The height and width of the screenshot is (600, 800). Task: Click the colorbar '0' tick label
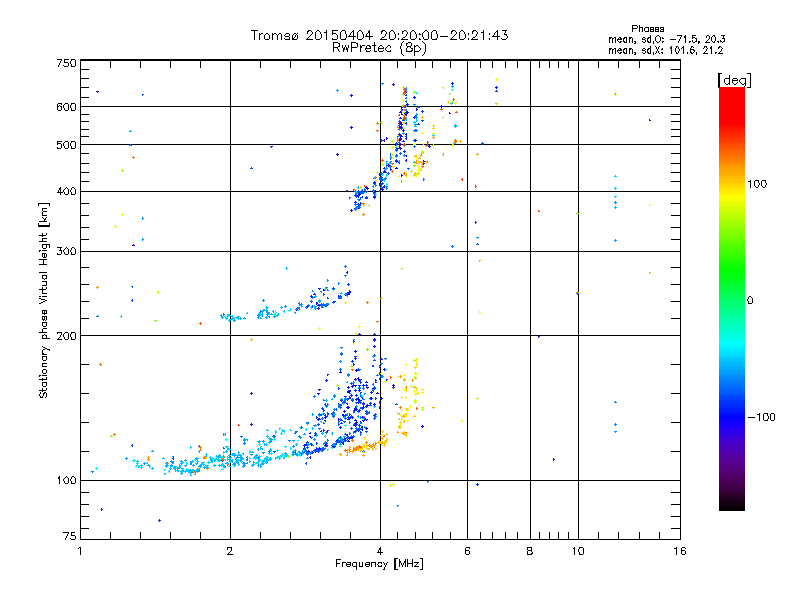[750, 301]
